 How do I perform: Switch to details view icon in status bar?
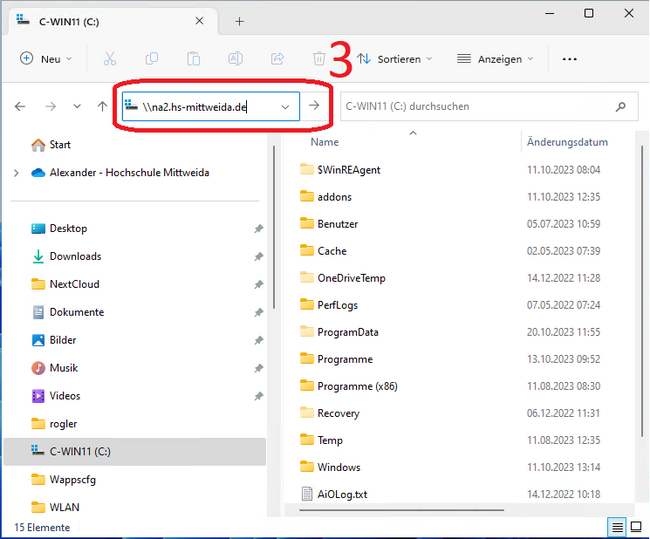tap(618, 526)
